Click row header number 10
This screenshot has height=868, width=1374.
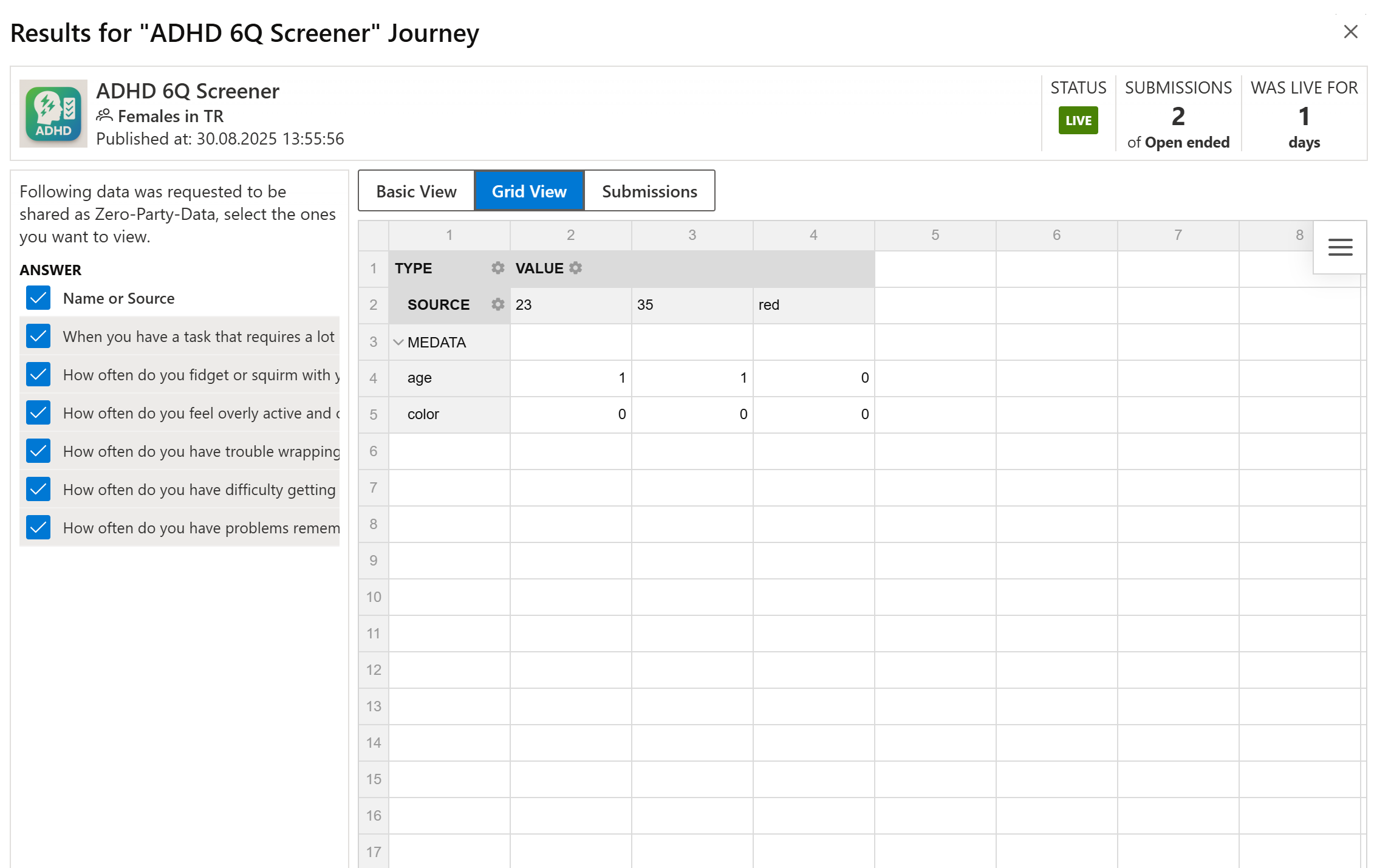[373, 596]
